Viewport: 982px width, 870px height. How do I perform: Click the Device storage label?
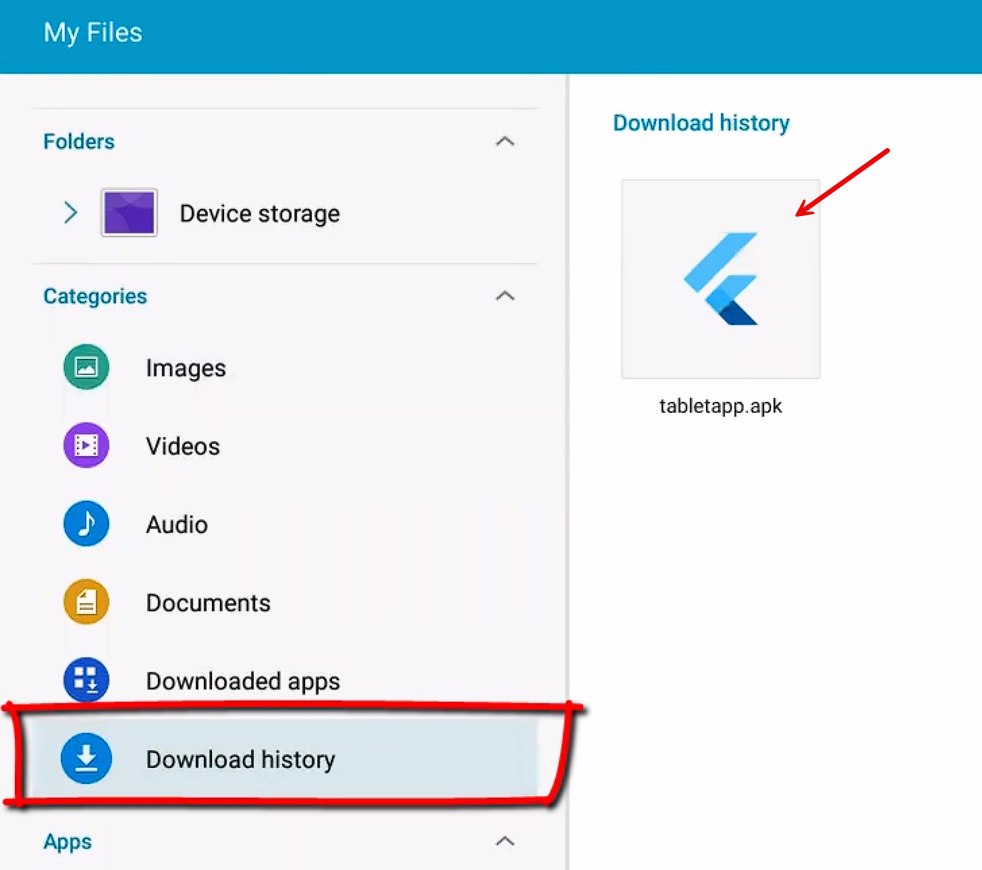click(x=260, y=214)
